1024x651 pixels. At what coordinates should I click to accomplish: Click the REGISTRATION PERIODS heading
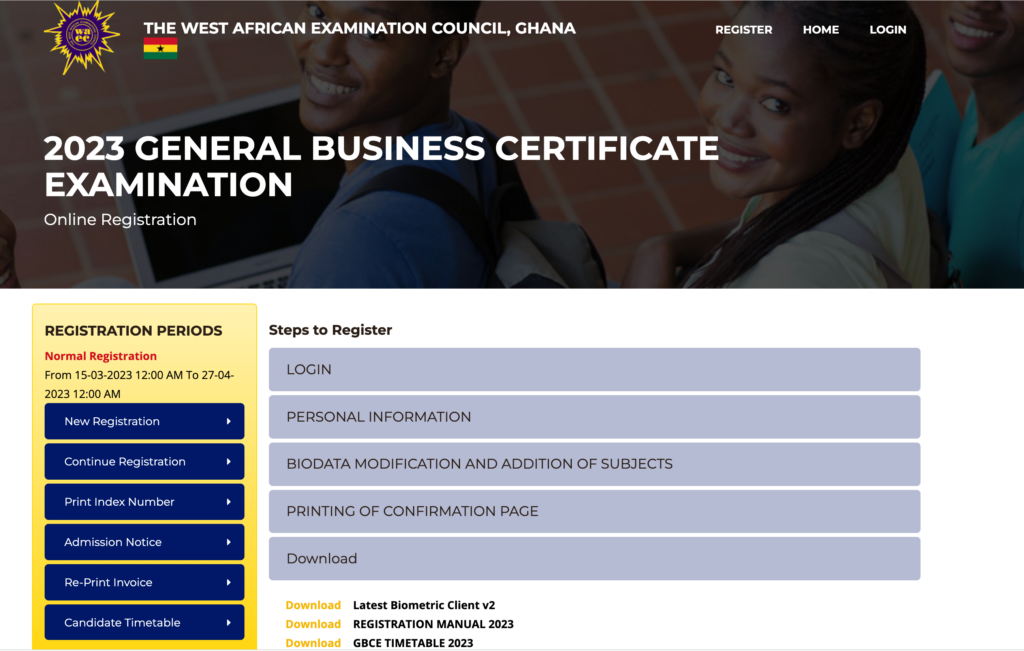tap(133, 330)
